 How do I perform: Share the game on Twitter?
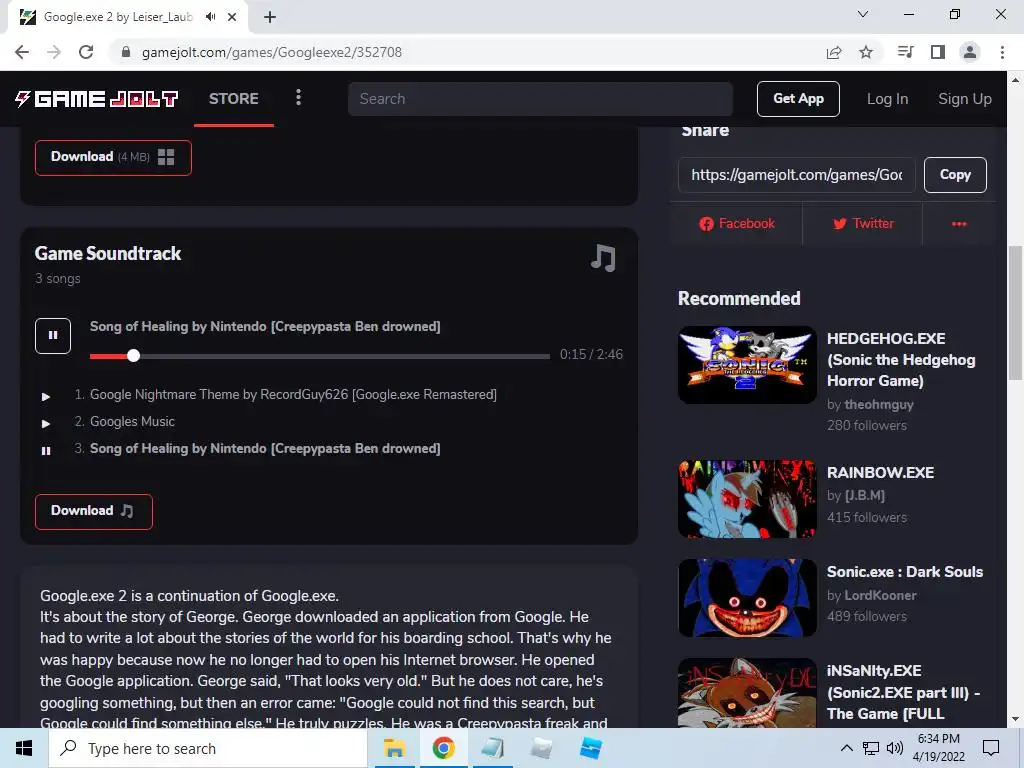click(x=863, y=224)
